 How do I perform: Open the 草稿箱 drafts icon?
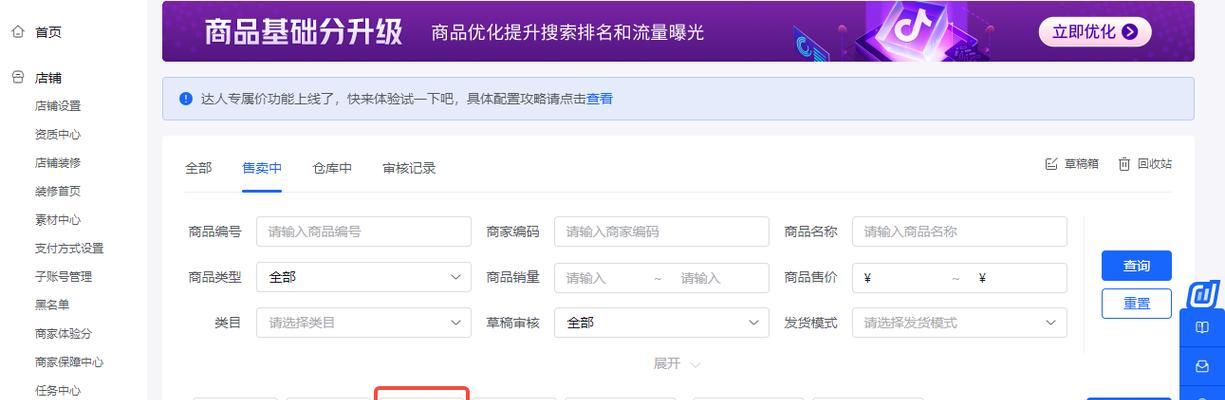(x=1051, y=164)
